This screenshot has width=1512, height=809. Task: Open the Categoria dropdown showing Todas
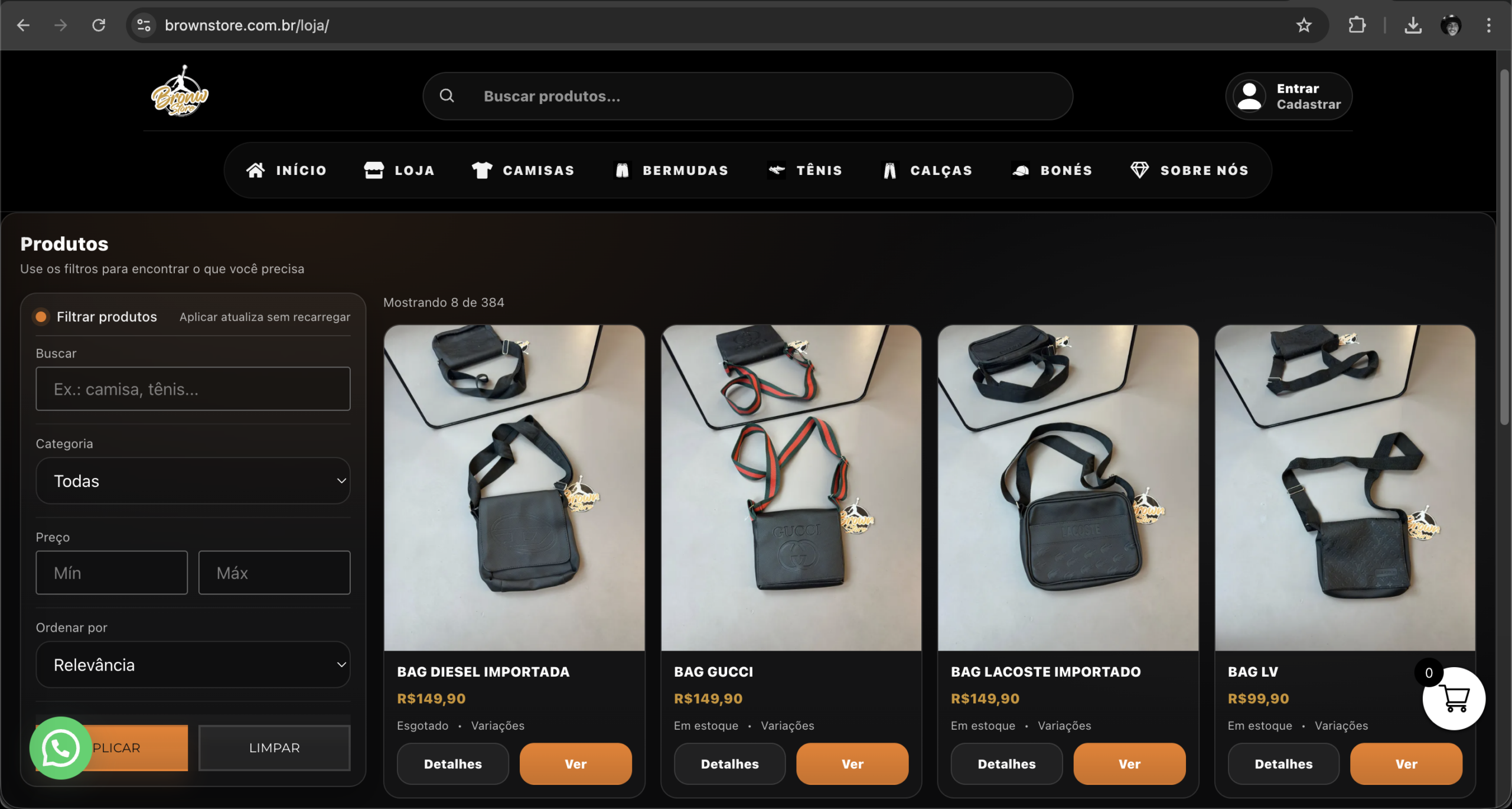193,480
